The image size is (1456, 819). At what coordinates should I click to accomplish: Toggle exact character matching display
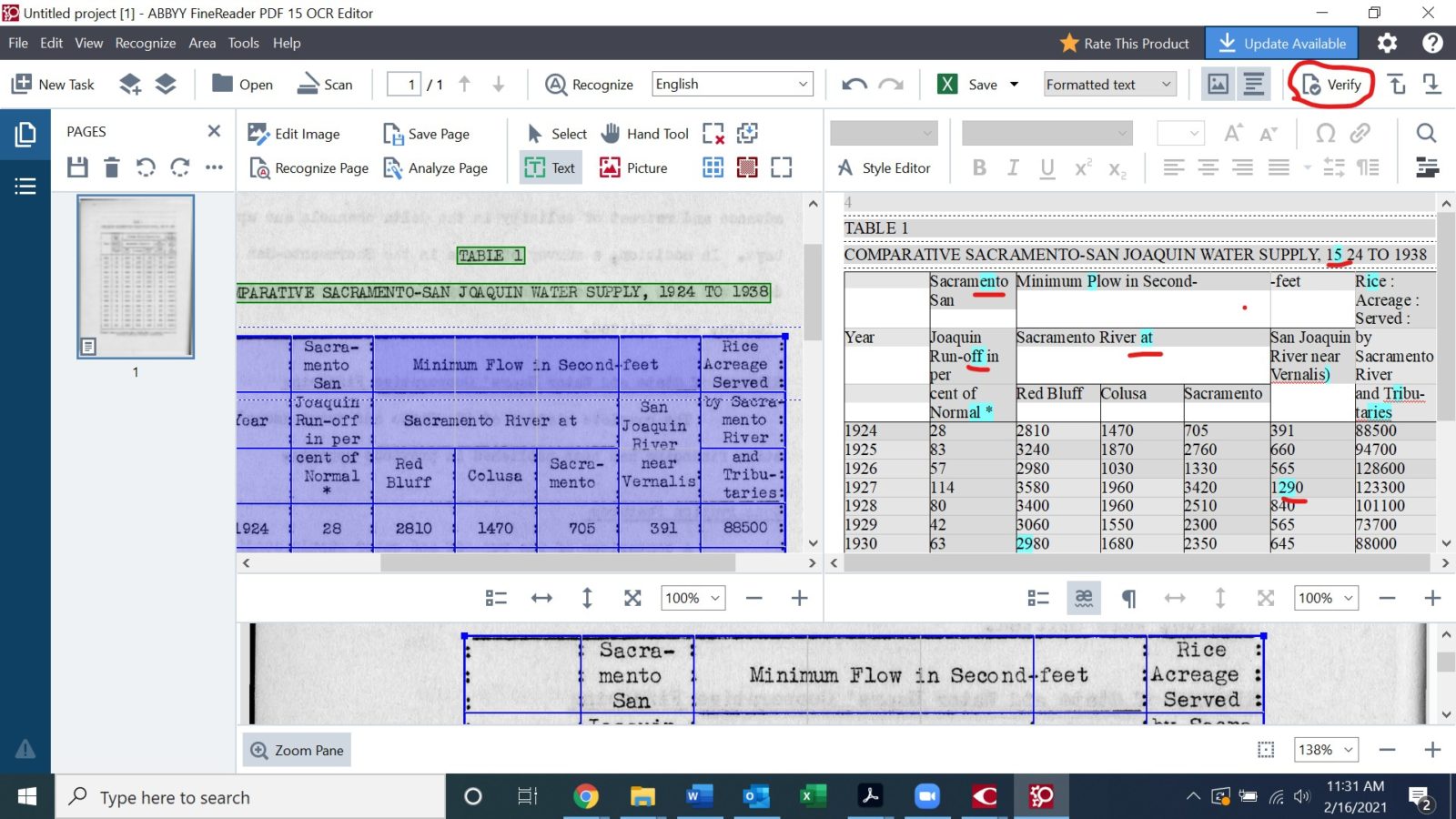(1083, 598)
